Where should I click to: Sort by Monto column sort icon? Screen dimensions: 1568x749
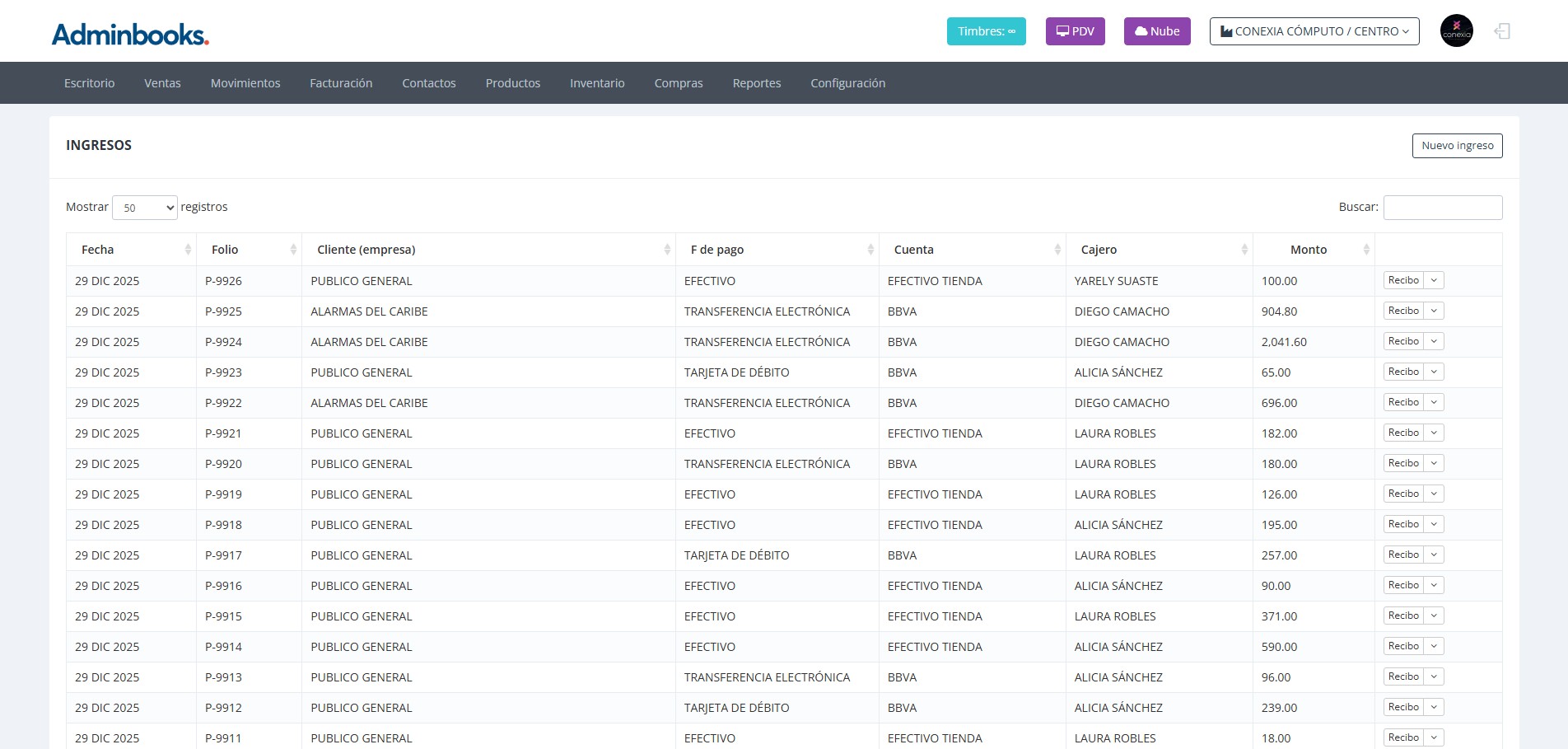(x=1366, y=250)
